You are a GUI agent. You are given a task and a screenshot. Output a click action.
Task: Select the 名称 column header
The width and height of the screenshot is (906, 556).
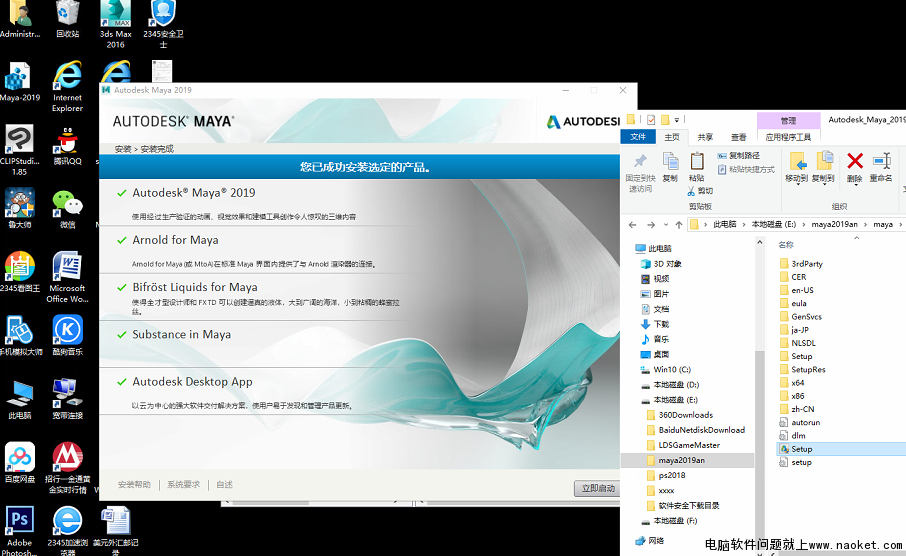coord(786,245)
